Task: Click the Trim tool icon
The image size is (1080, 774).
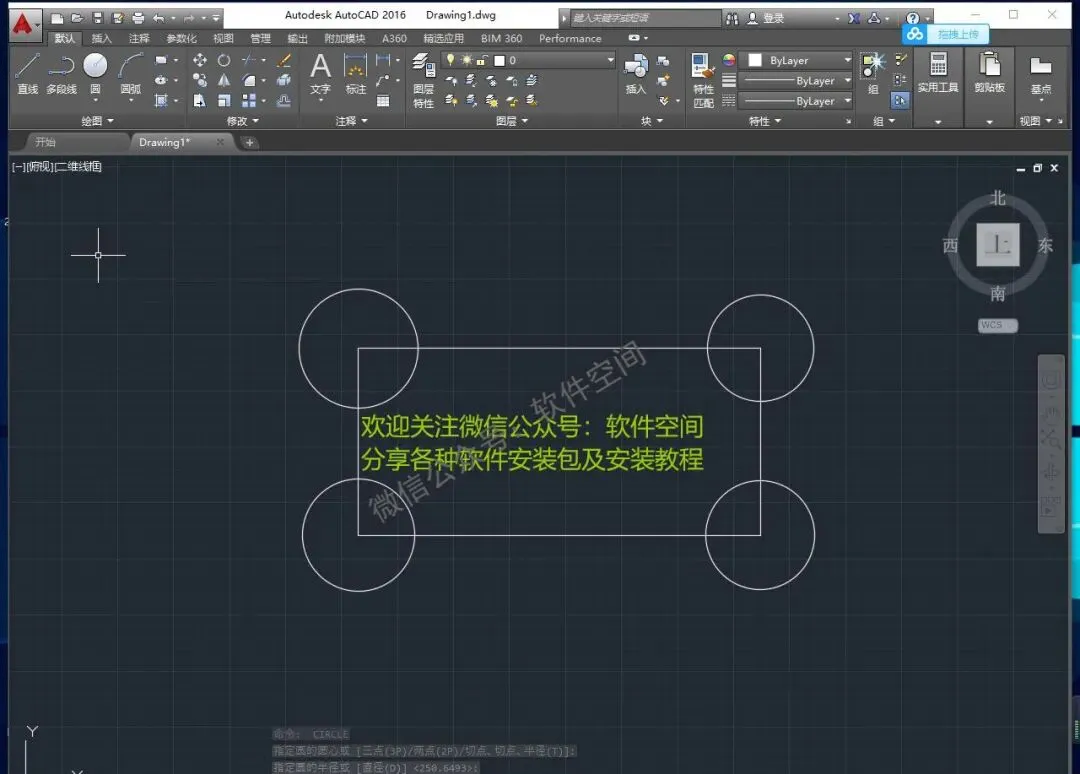Action: click(249, 61)
